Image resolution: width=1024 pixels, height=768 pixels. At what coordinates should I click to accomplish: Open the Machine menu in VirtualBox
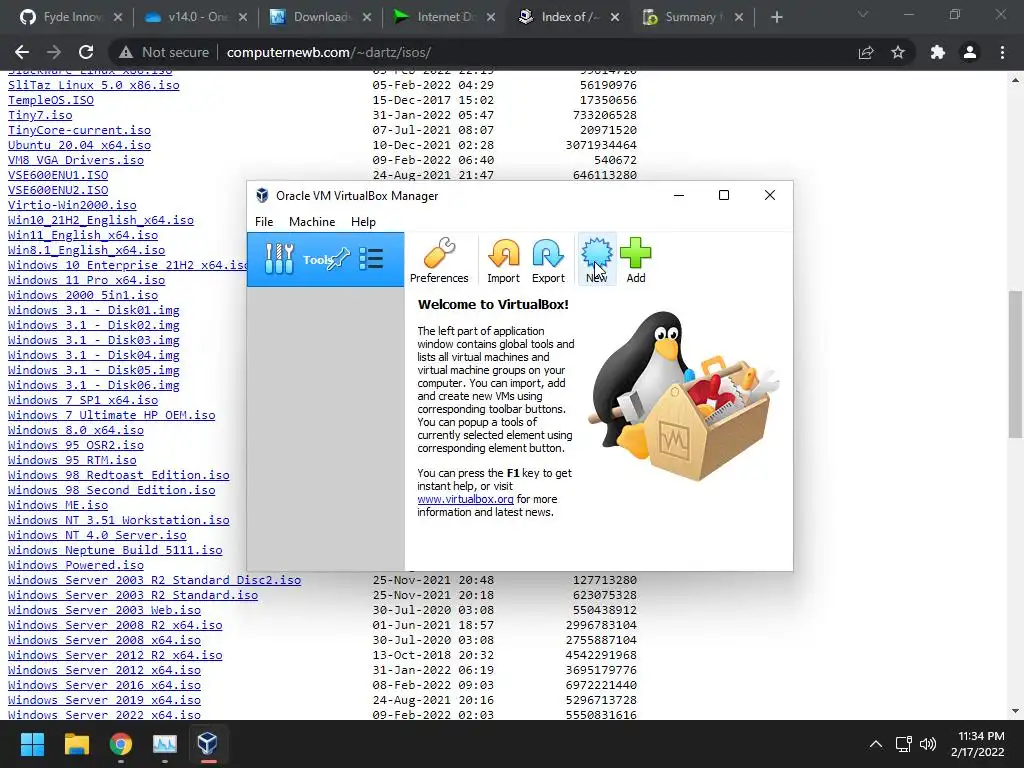click(x=312, y=222)
